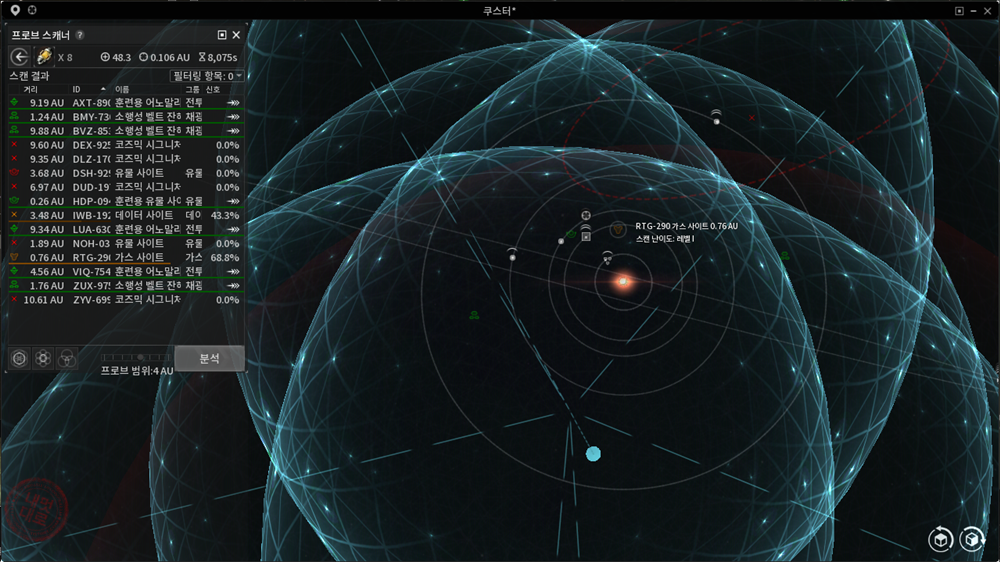
Task: Click the map location pin icon in title bar
Action: coord(15,10)
